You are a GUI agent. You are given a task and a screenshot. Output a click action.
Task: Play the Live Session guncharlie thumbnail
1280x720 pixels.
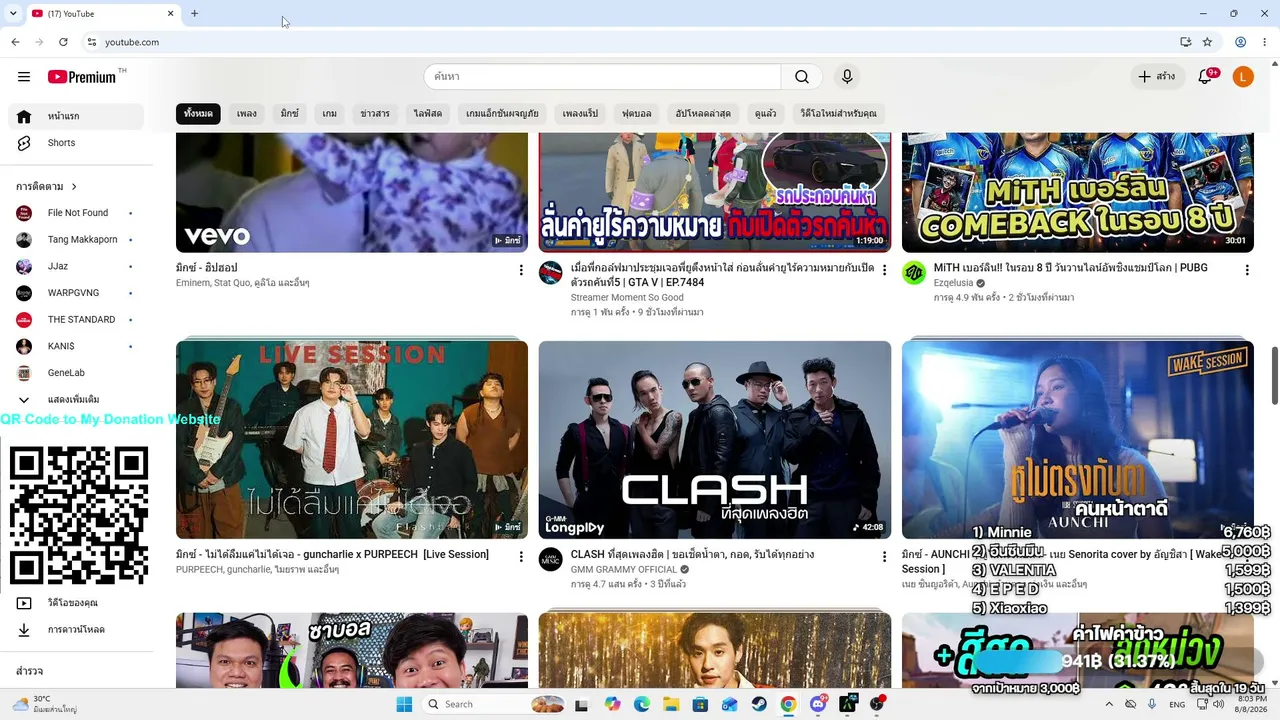coord(352,440)
